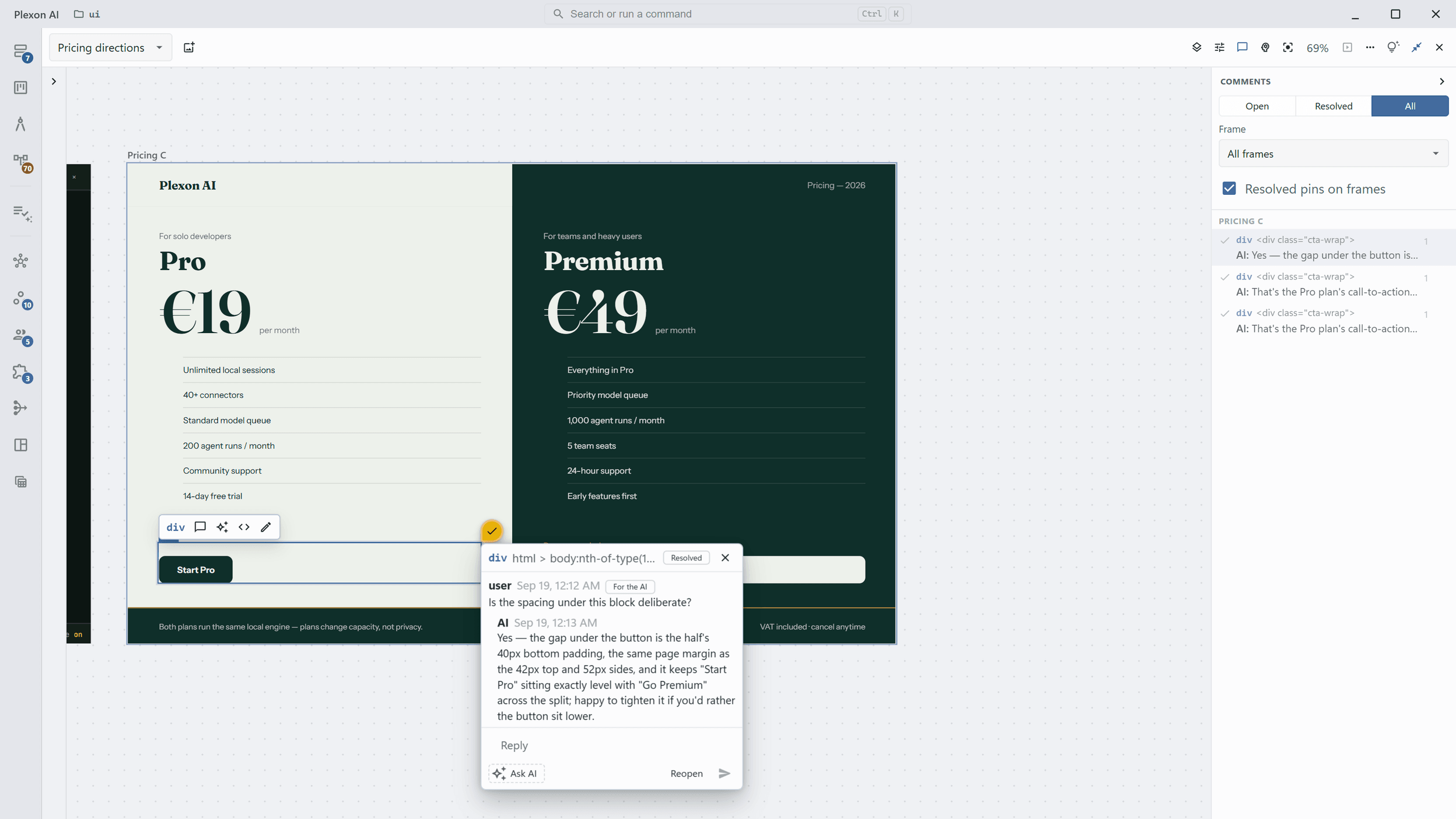Image resolution: width=1456 pixels, height=819 pixels.
Task: Open the connected circles icon with badge 10
Action: [22, 300]
